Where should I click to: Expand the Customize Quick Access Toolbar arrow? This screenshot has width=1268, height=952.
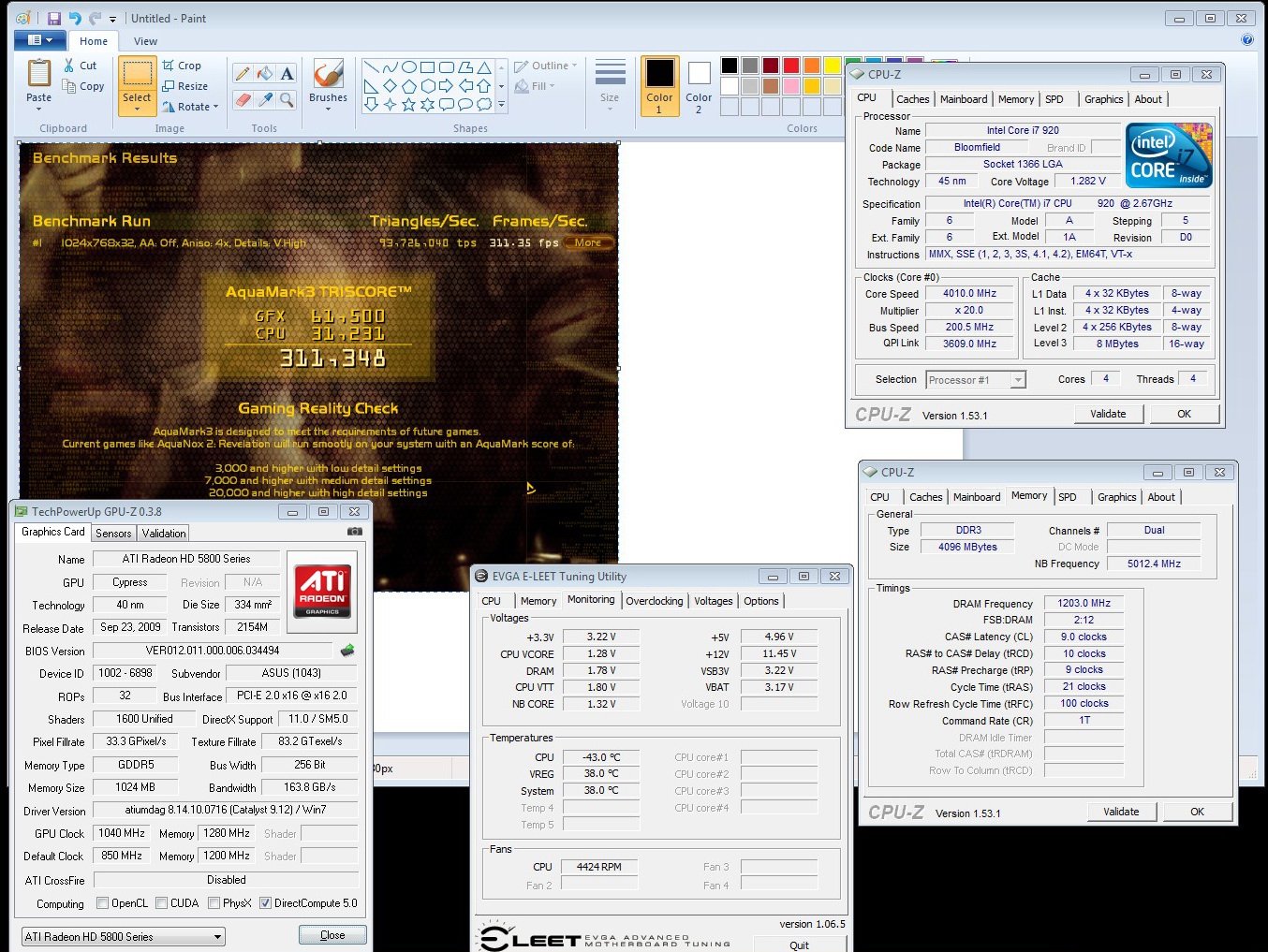coord(112,19)
